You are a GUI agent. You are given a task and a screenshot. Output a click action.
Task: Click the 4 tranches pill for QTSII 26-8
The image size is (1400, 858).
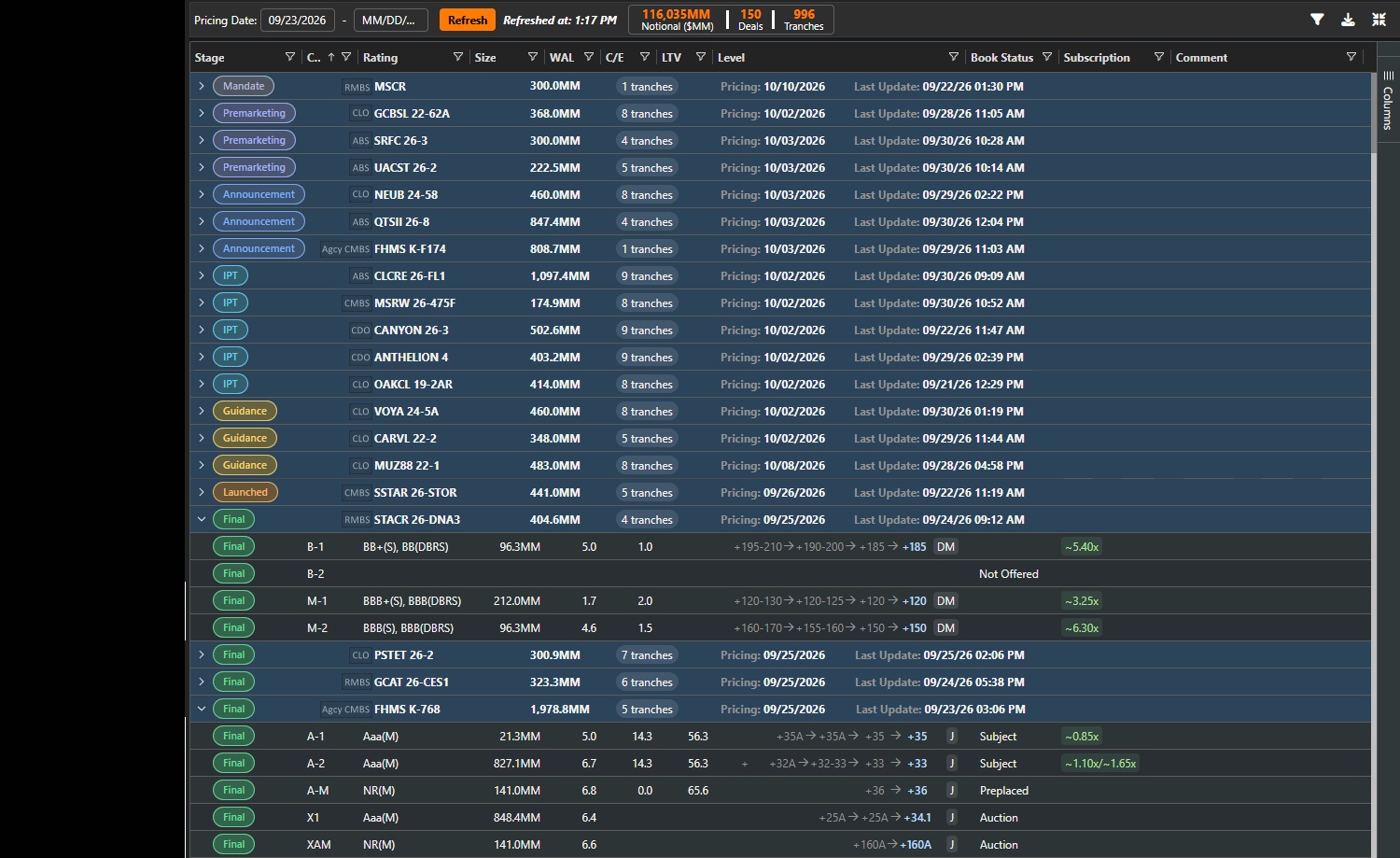tap(647, 221)
